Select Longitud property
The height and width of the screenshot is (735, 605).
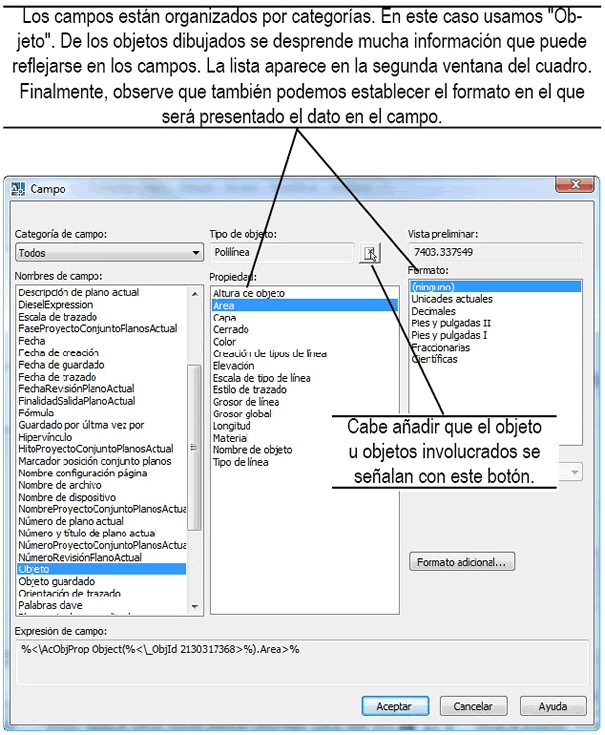coord(232,426)
